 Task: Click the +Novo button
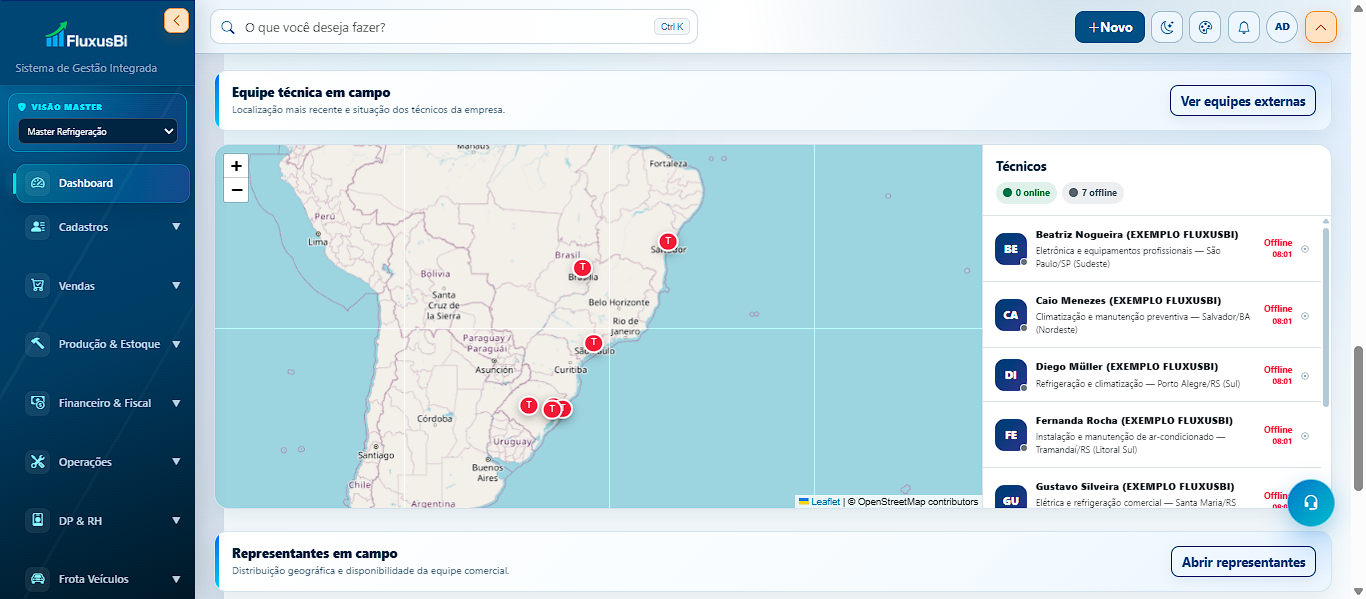[1110, 27]
